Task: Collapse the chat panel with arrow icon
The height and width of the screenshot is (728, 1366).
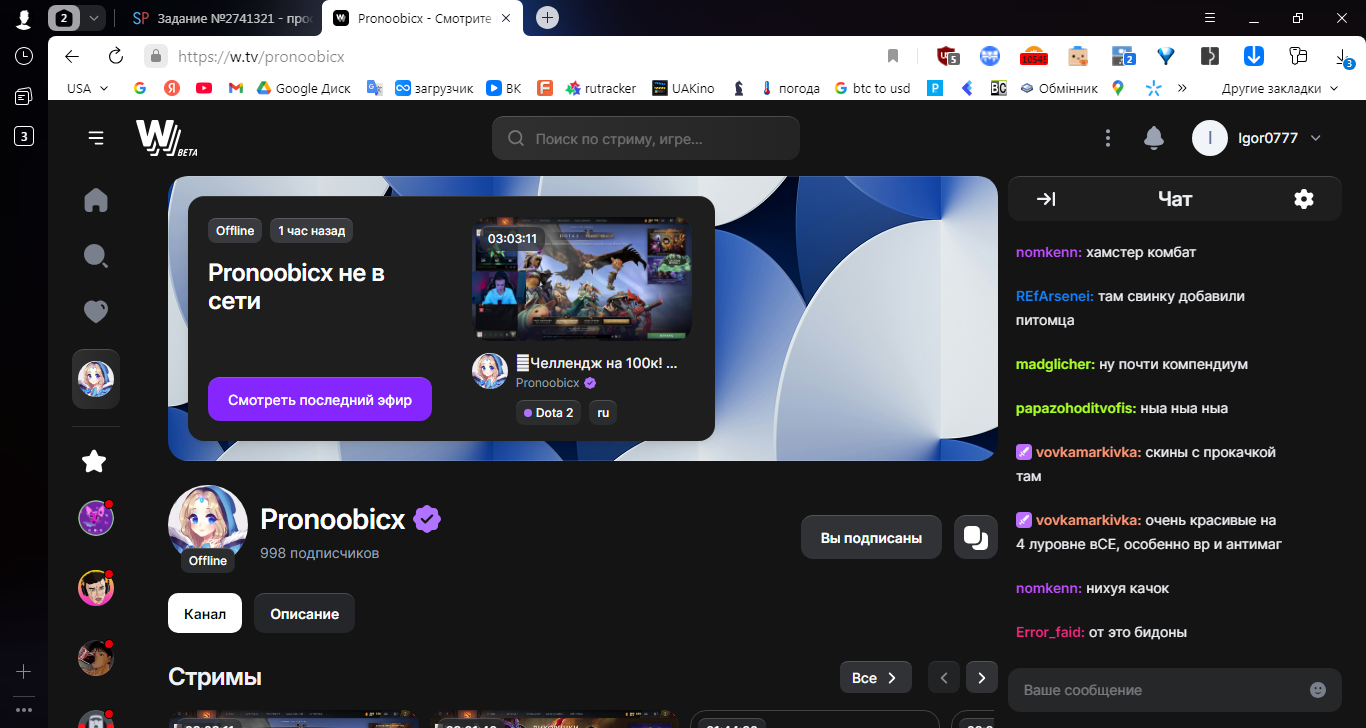Action: click(1046, 199)
